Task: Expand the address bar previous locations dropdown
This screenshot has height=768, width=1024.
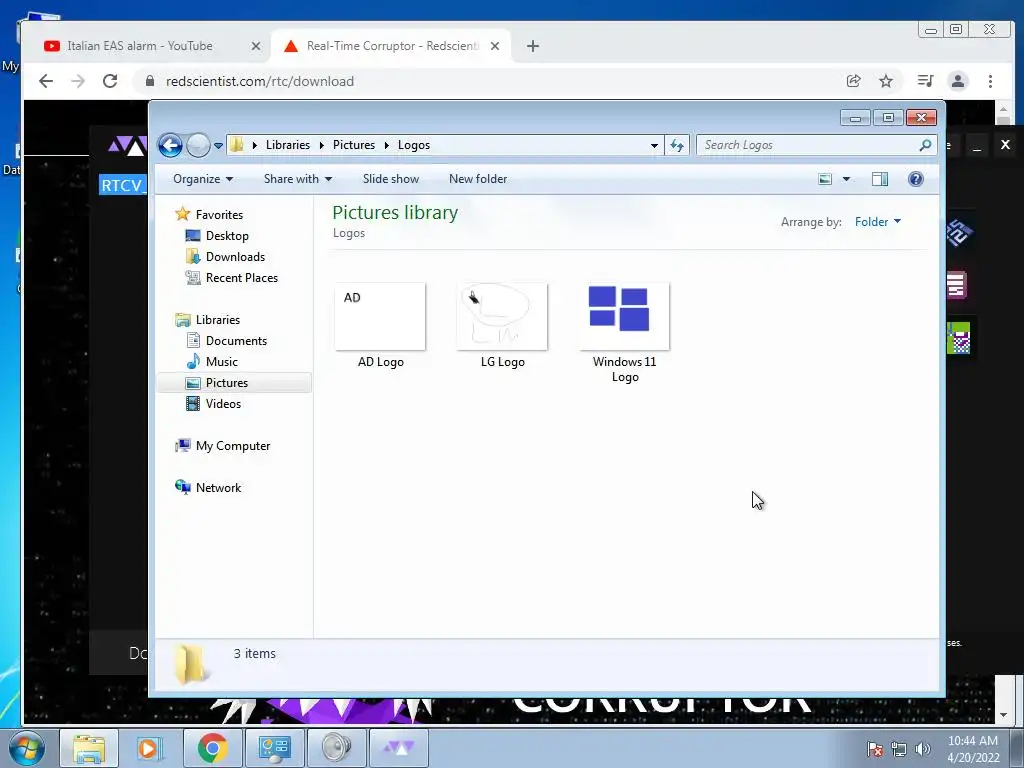Action: point(654,146)
